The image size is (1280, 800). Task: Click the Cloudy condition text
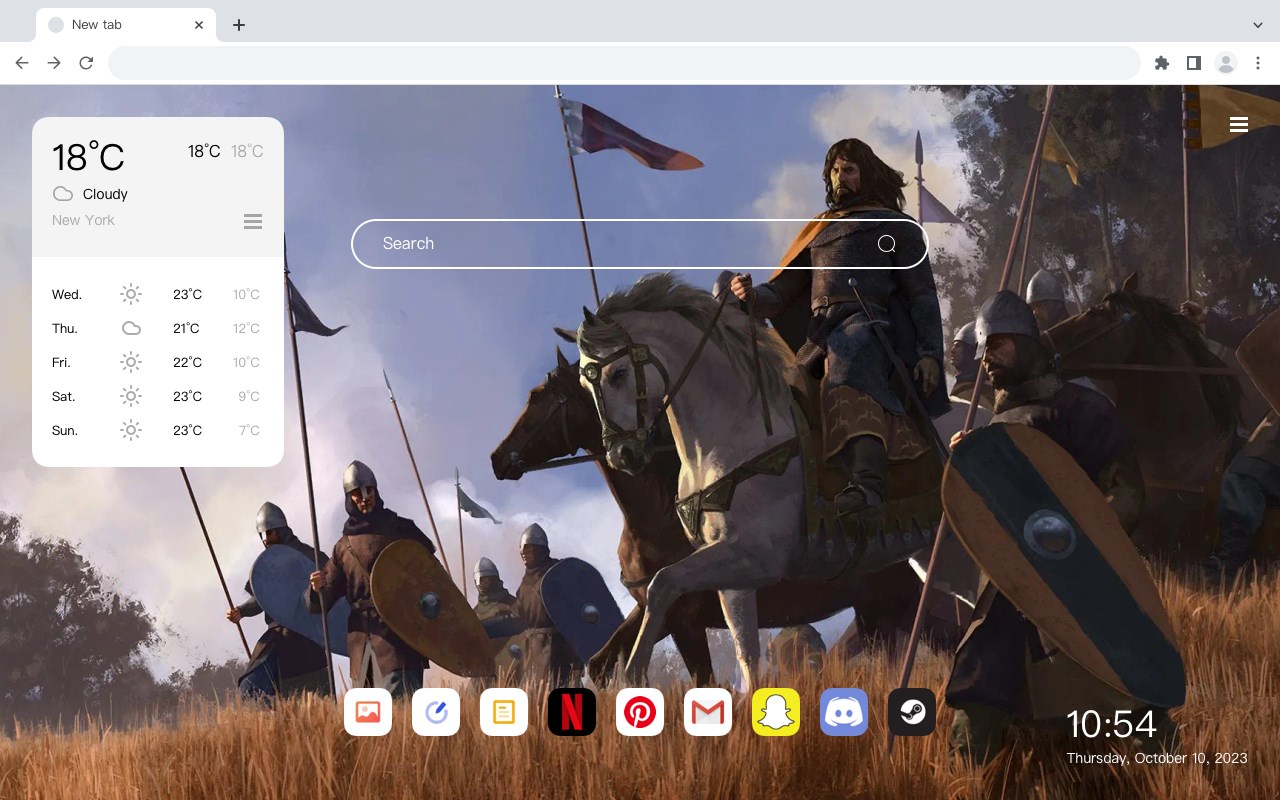pos(105,194)
